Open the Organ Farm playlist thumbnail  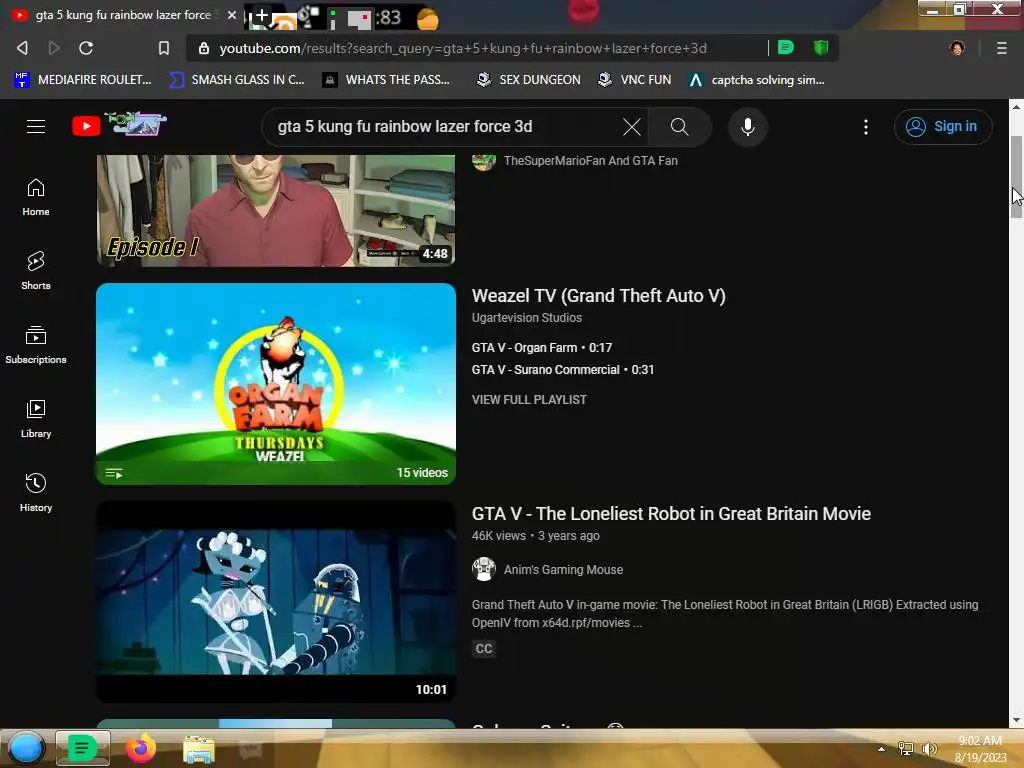tap(276, 384)
